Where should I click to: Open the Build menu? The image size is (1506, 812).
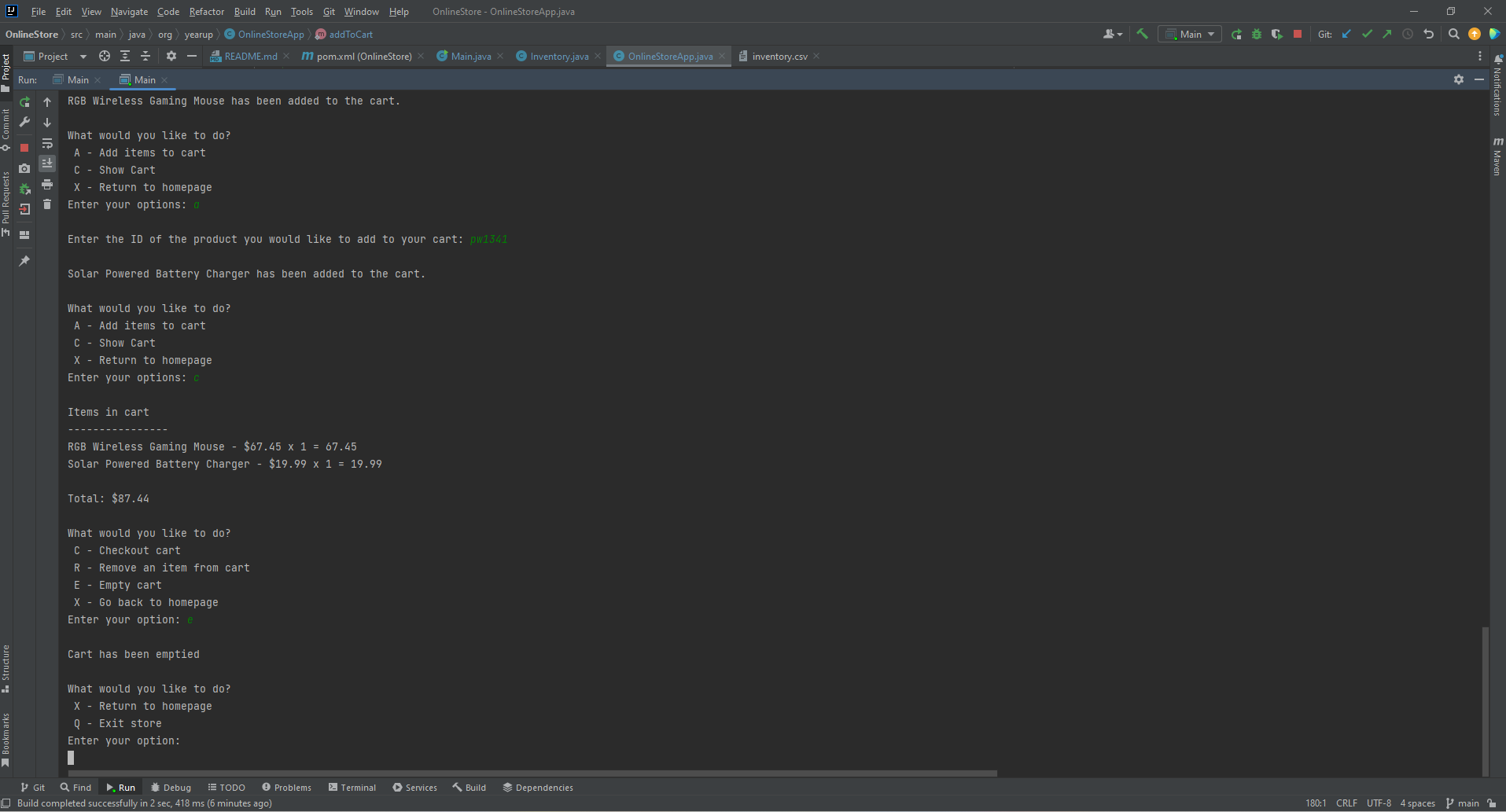(x=245, y=12)
